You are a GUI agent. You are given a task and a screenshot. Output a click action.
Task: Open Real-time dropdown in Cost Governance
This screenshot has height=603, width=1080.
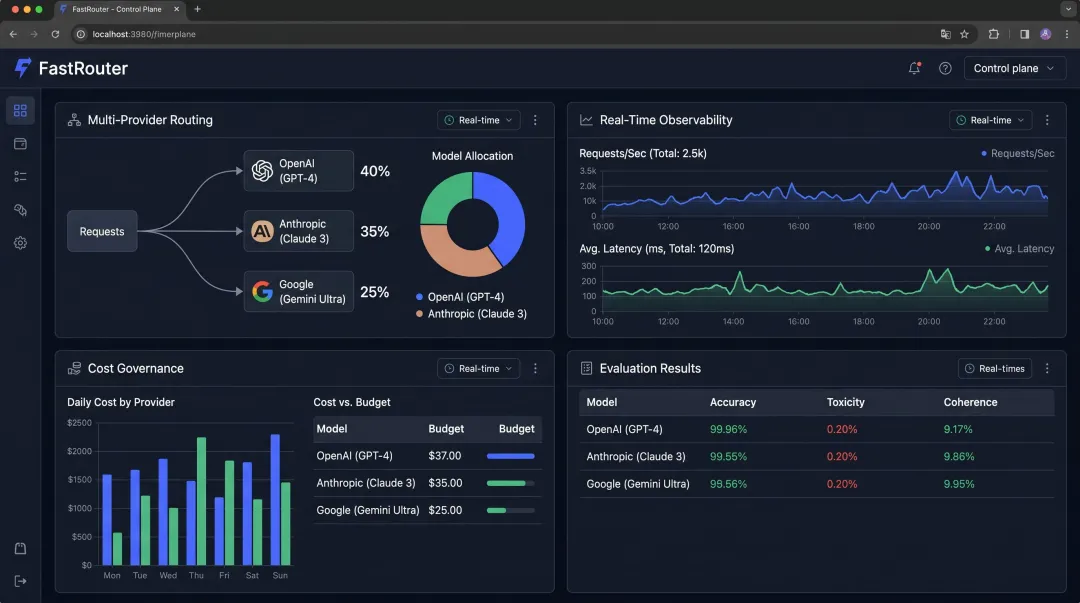(479, 369)
